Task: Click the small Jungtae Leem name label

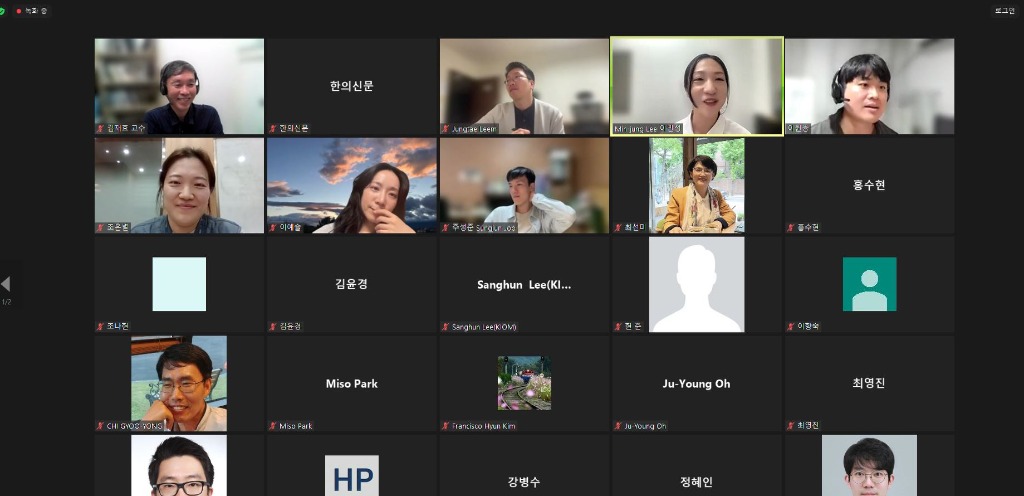Action: click(x=475, y=129)
